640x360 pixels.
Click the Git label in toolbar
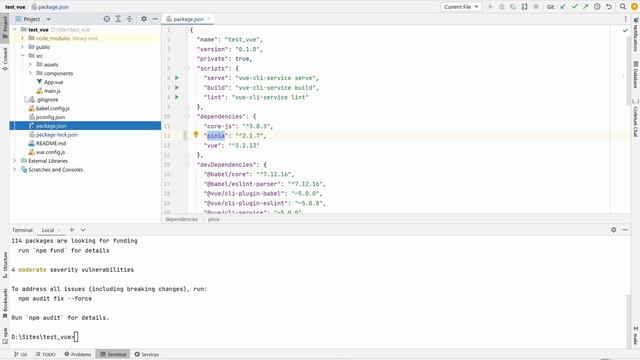point(550,7)
